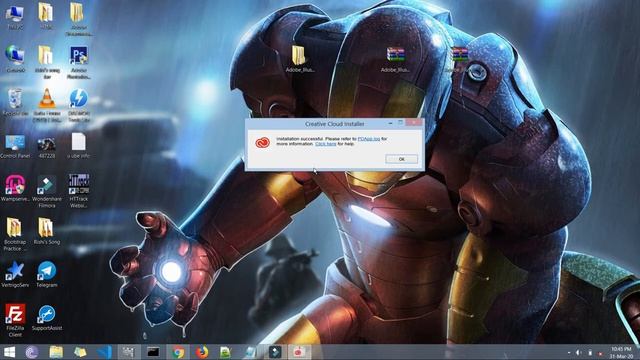This screenshot has height=360, width=640.
Task: Select the SupportAssist shortcut
Action: tap(47, 318)
